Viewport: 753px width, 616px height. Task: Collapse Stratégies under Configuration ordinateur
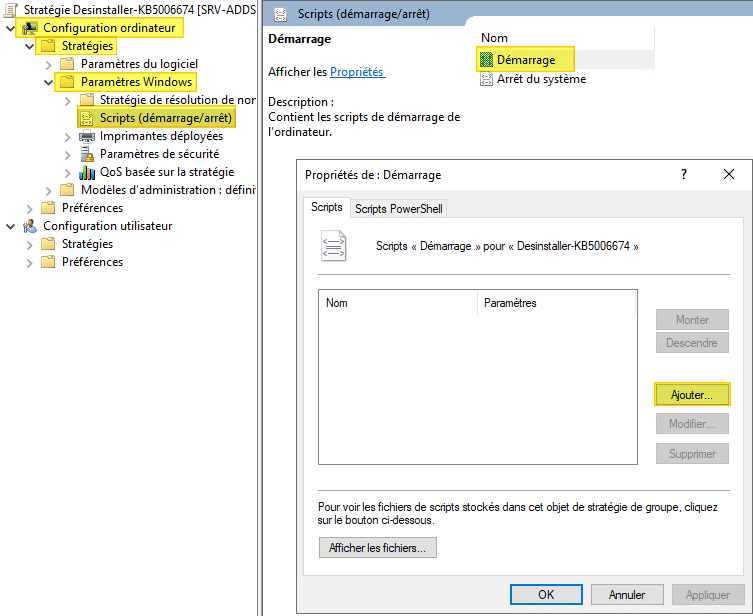pyautogui.click(x=29, y=47)
